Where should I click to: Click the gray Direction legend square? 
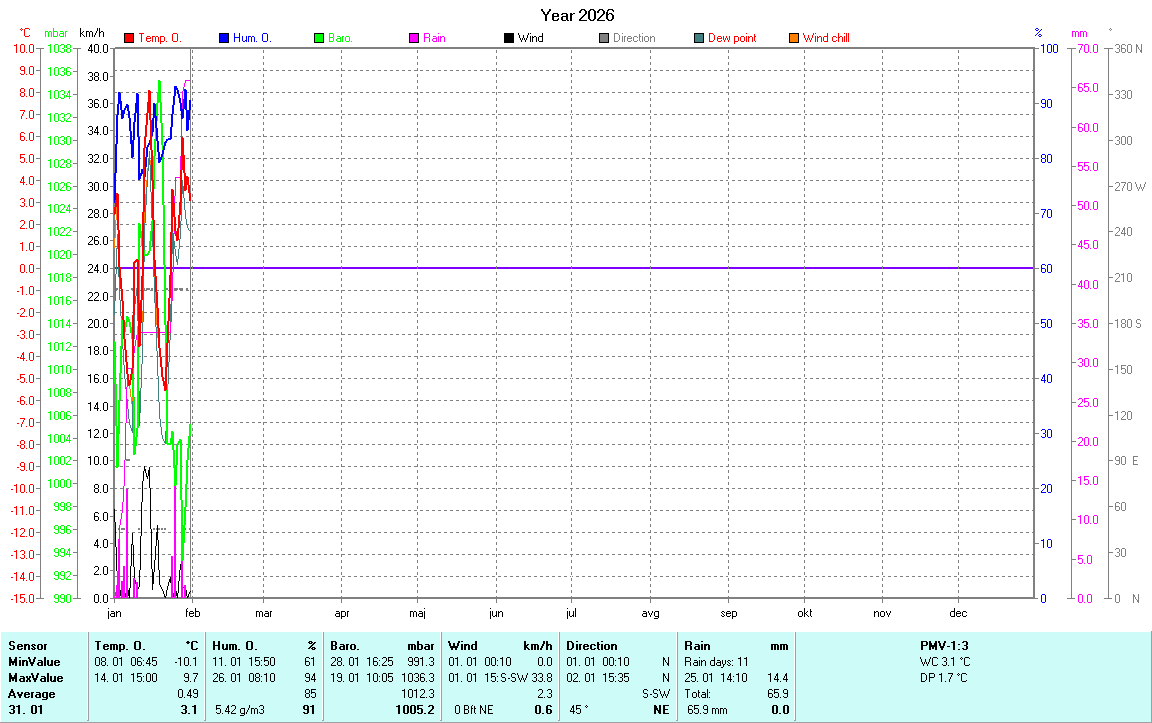tap(604, 38)
